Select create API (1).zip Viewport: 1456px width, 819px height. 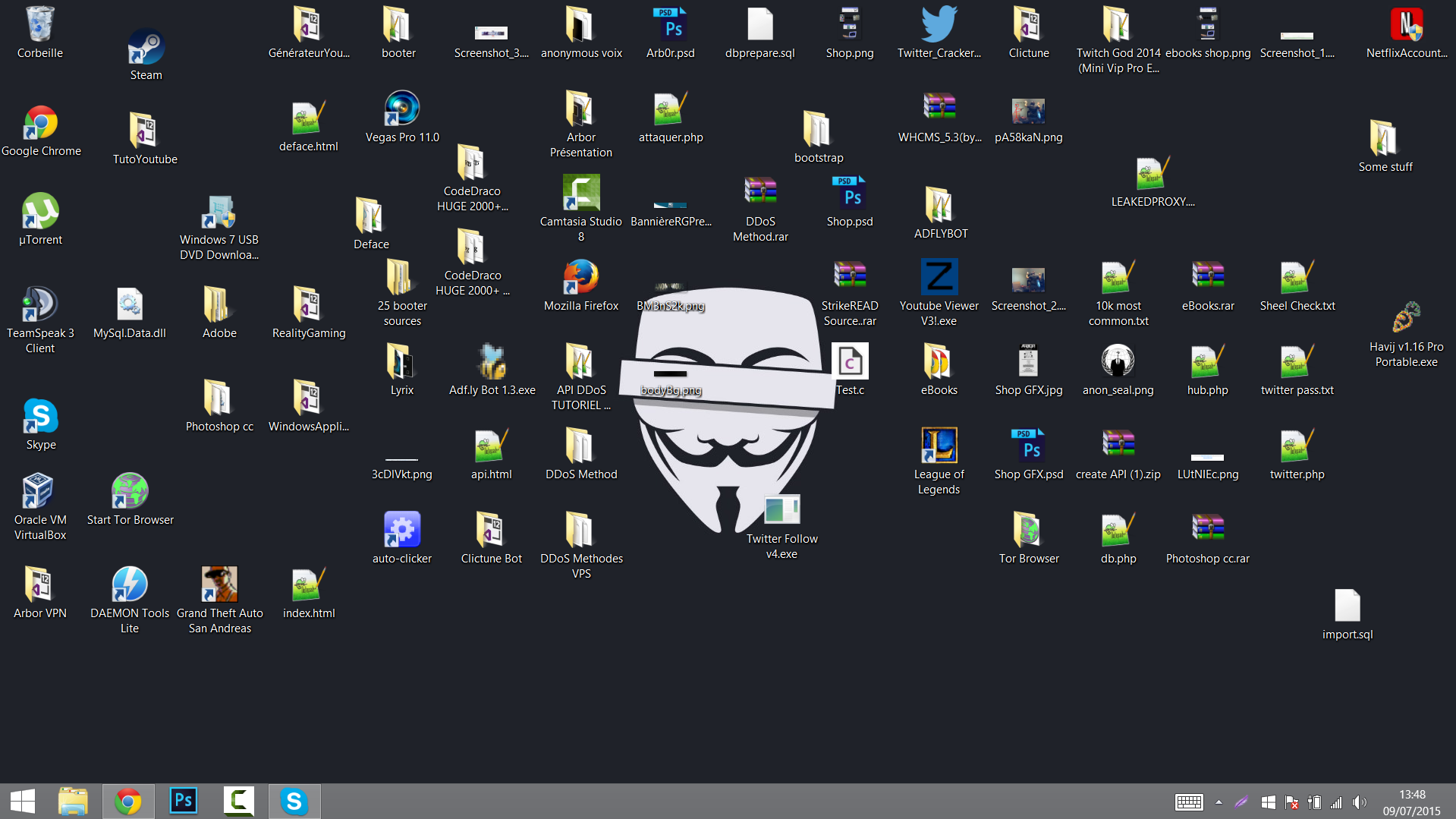[x=1118, y=454]
